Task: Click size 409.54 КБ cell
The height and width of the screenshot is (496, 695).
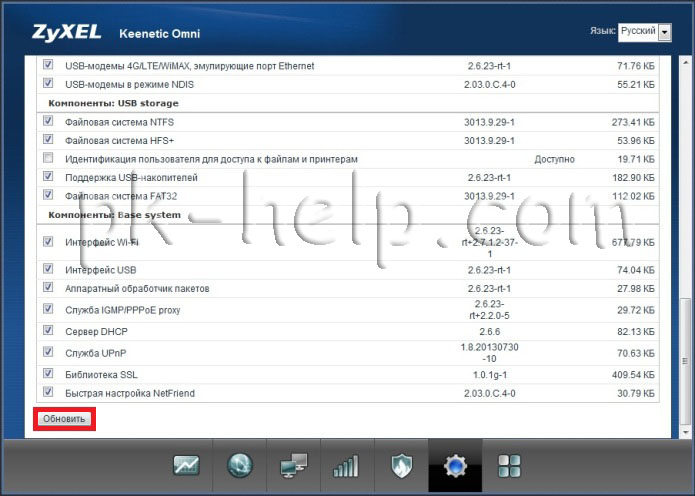Action: tap(633, 375)
